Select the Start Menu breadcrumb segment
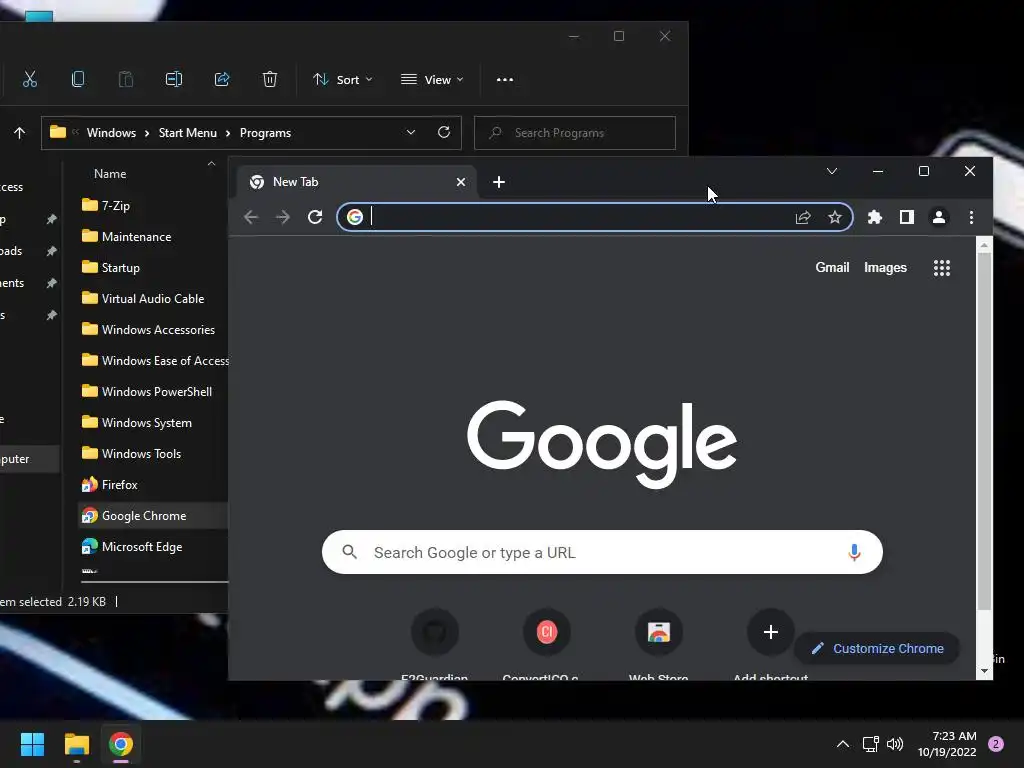The width and height of the screenshot is (1024, 768). [187, 133]
